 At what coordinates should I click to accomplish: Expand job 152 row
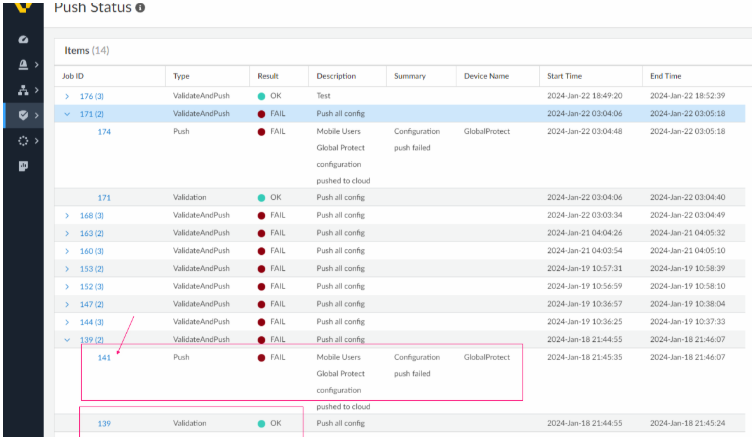67,287
